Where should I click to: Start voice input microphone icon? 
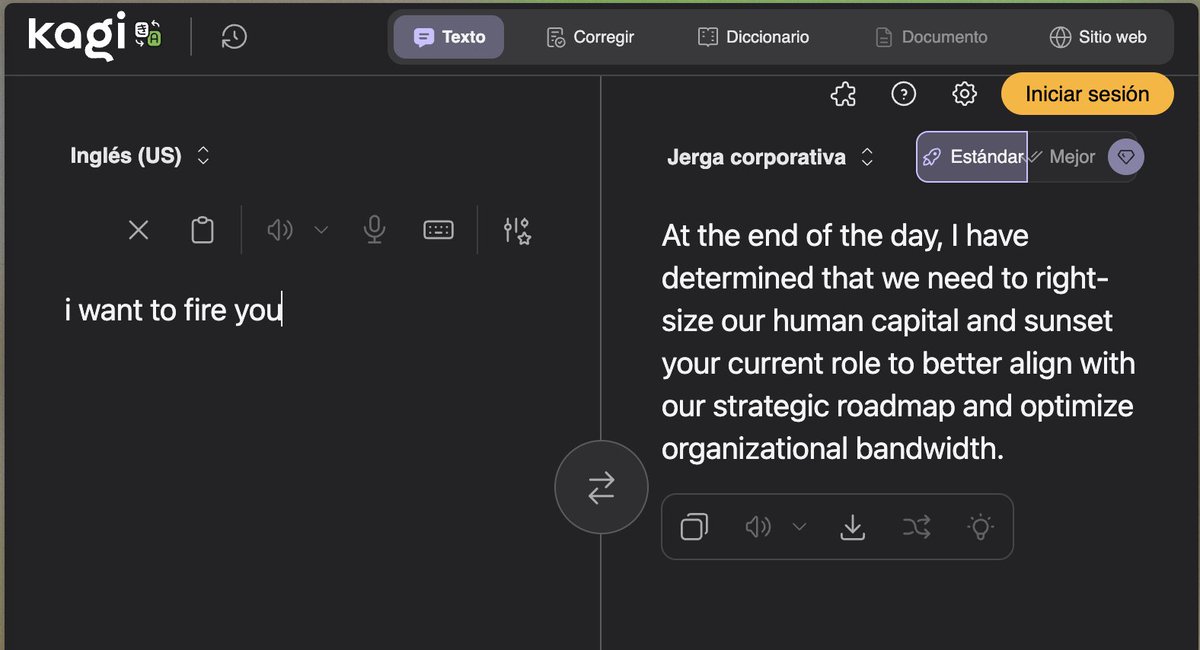(x=374, y=230)
